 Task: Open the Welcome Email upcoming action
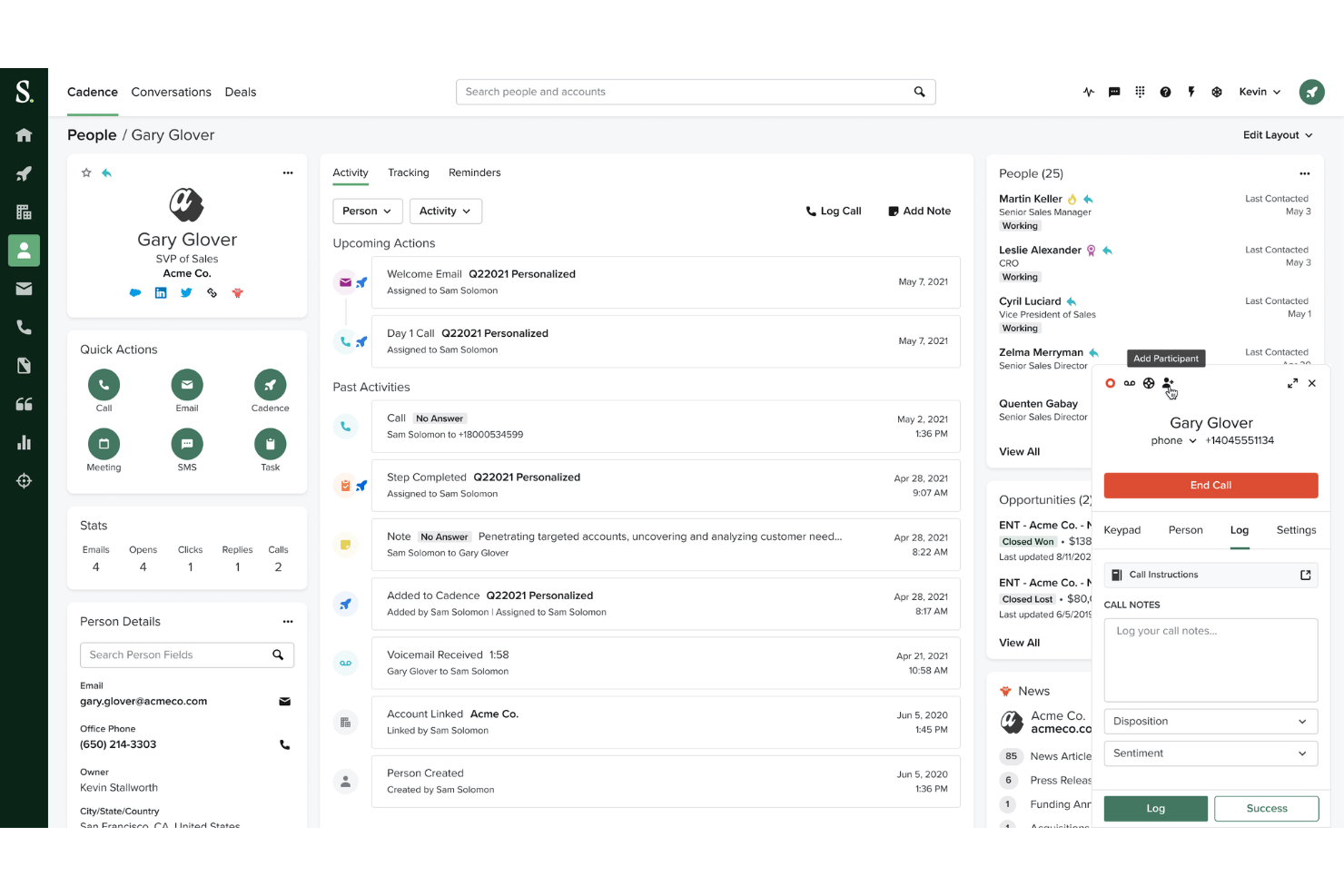pos(666,282)
